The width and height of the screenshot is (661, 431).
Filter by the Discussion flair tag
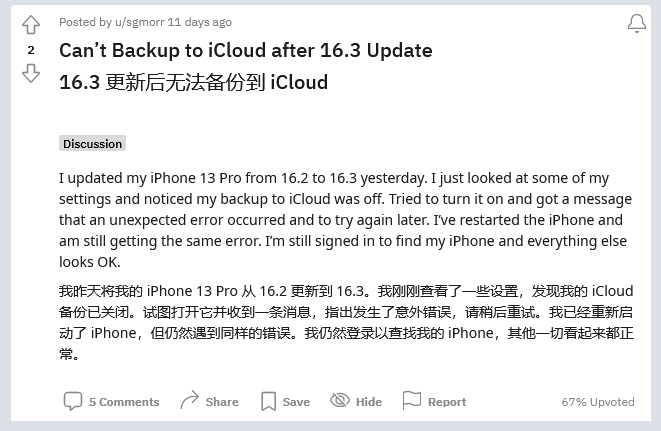point(92,144)
